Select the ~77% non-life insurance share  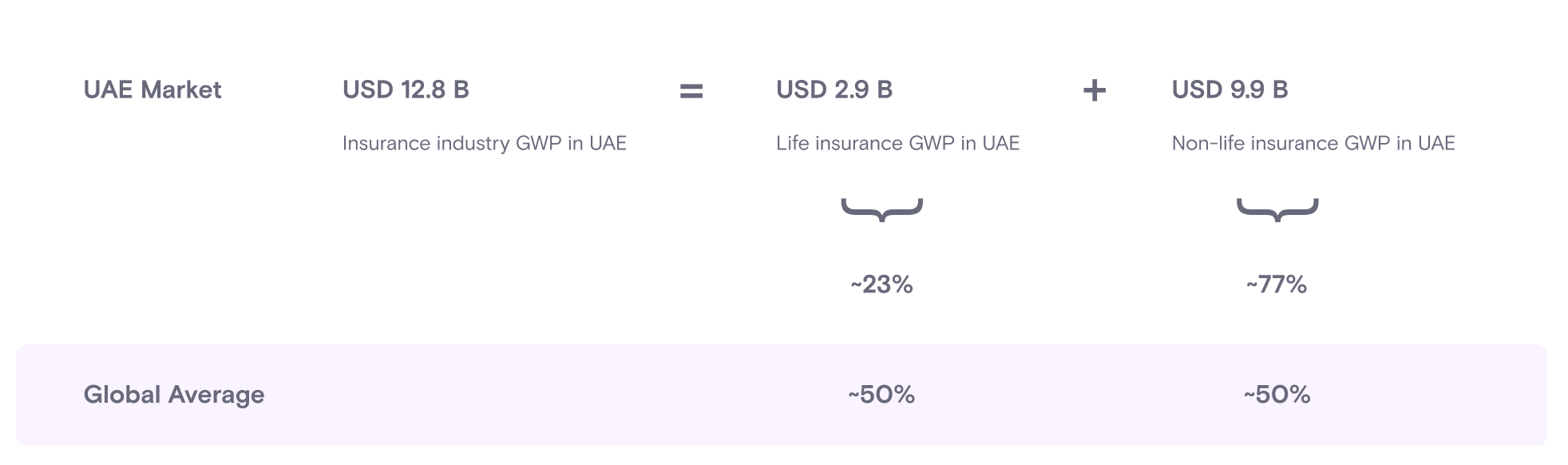[1277, 284]
